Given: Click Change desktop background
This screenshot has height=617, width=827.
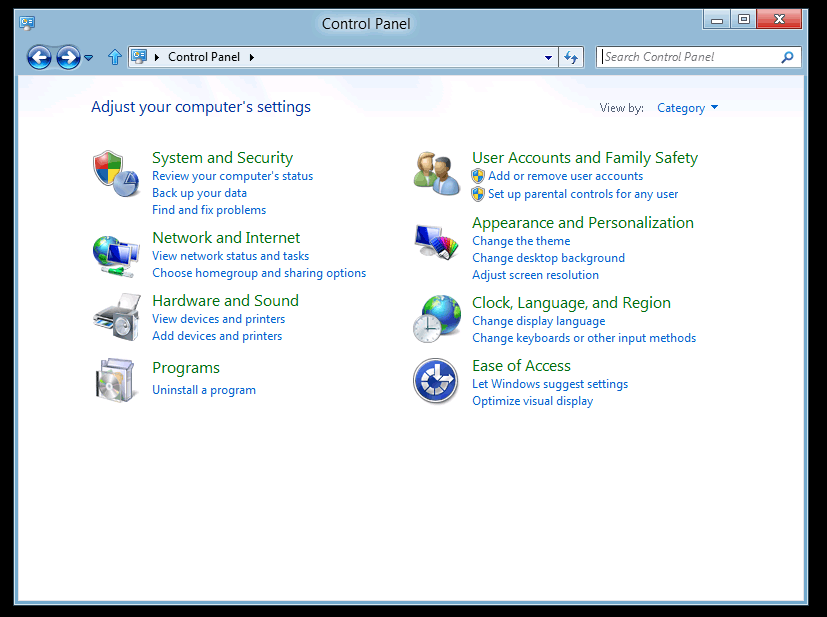Looking at the screenshot, I should point(549,257).
